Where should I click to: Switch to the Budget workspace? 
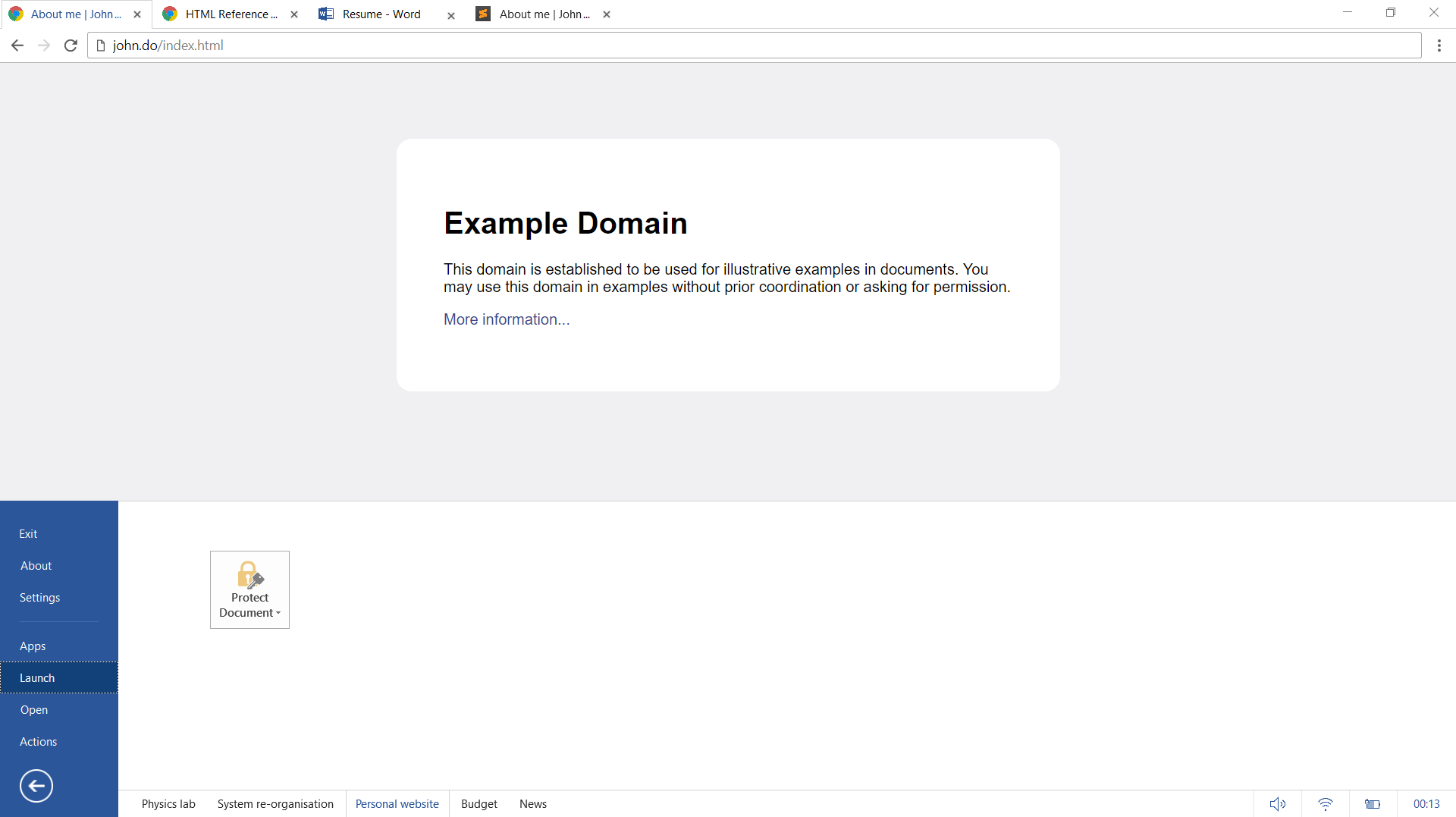pos(479,804)
